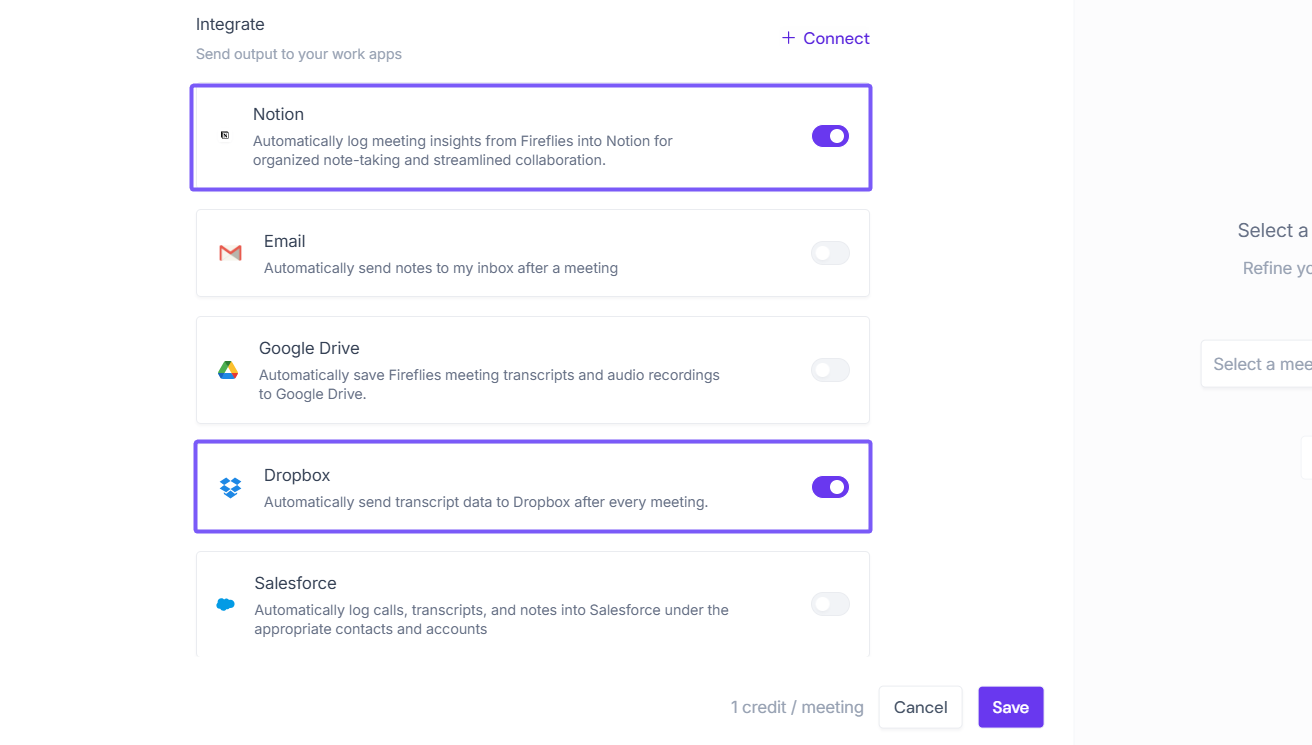Click the Dropbox logo icon
Screen dimensions: 1312x745
point(231,487)
